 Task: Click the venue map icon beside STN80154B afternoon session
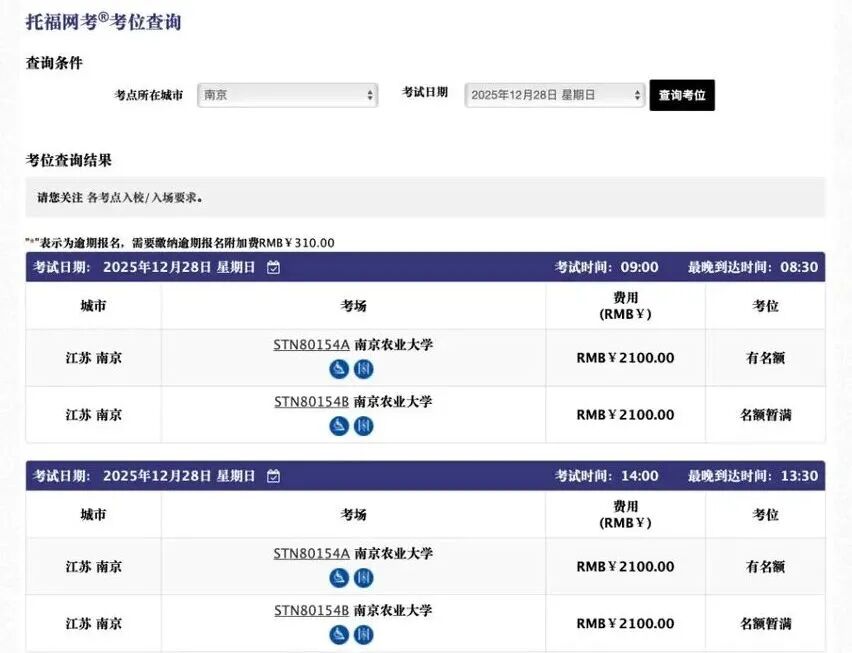pyautogui.click(x=364, y=635)
